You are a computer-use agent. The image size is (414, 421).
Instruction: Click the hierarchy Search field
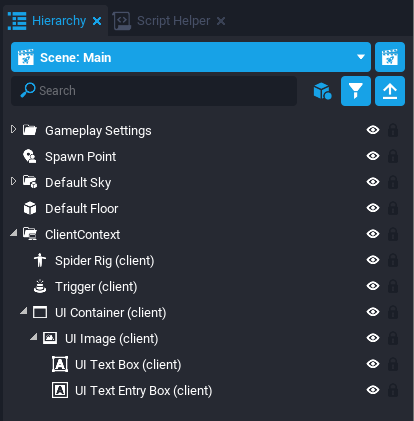[154, 91]
